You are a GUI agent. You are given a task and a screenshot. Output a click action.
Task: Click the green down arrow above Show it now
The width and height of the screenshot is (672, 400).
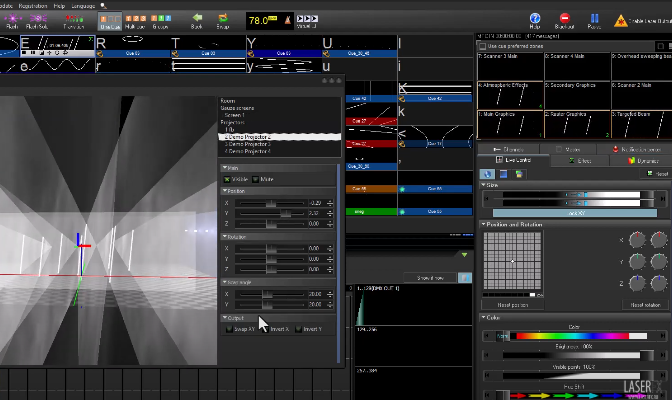tap(464, 255)
